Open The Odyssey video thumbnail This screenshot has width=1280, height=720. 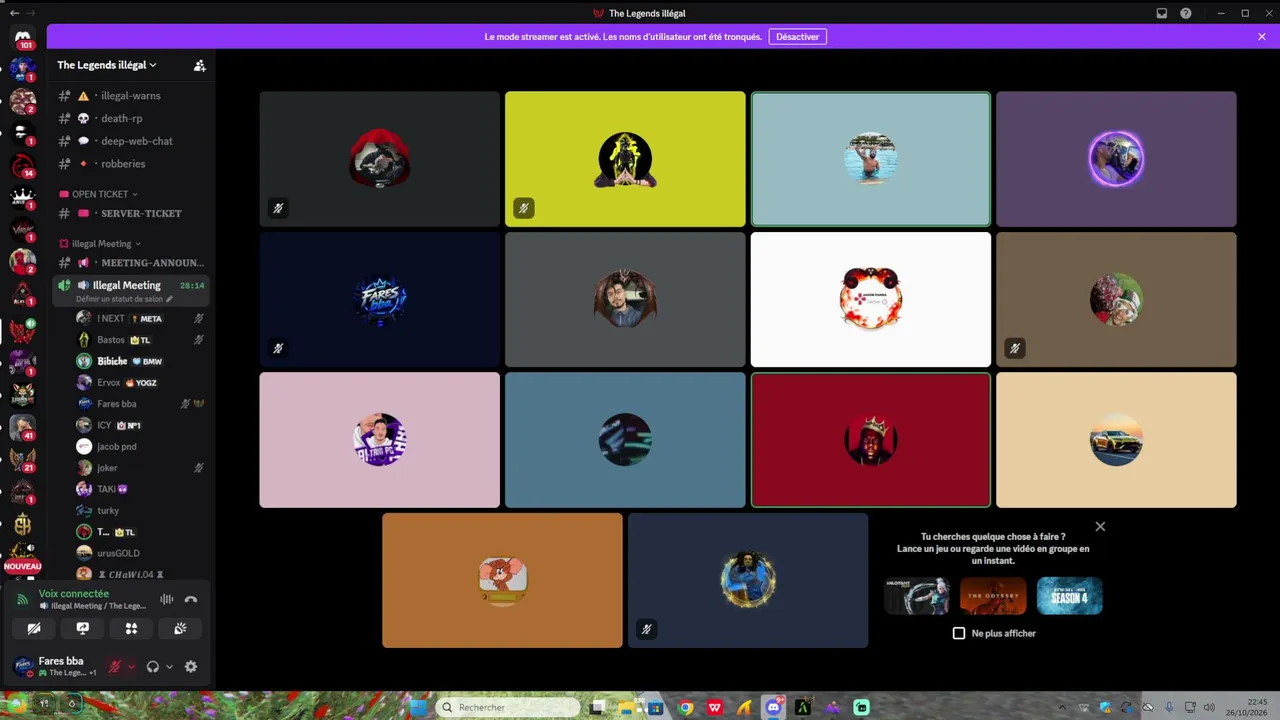(993, 596)
